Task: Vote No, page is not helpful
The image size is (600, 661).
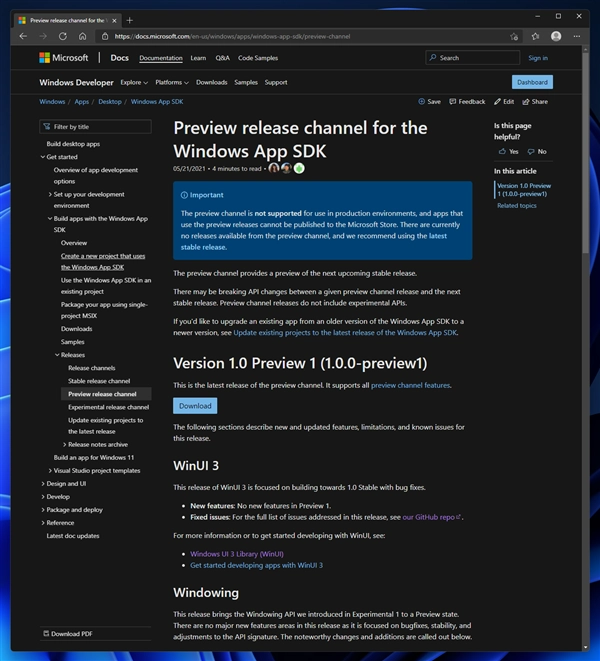Action: click(537, 151)
